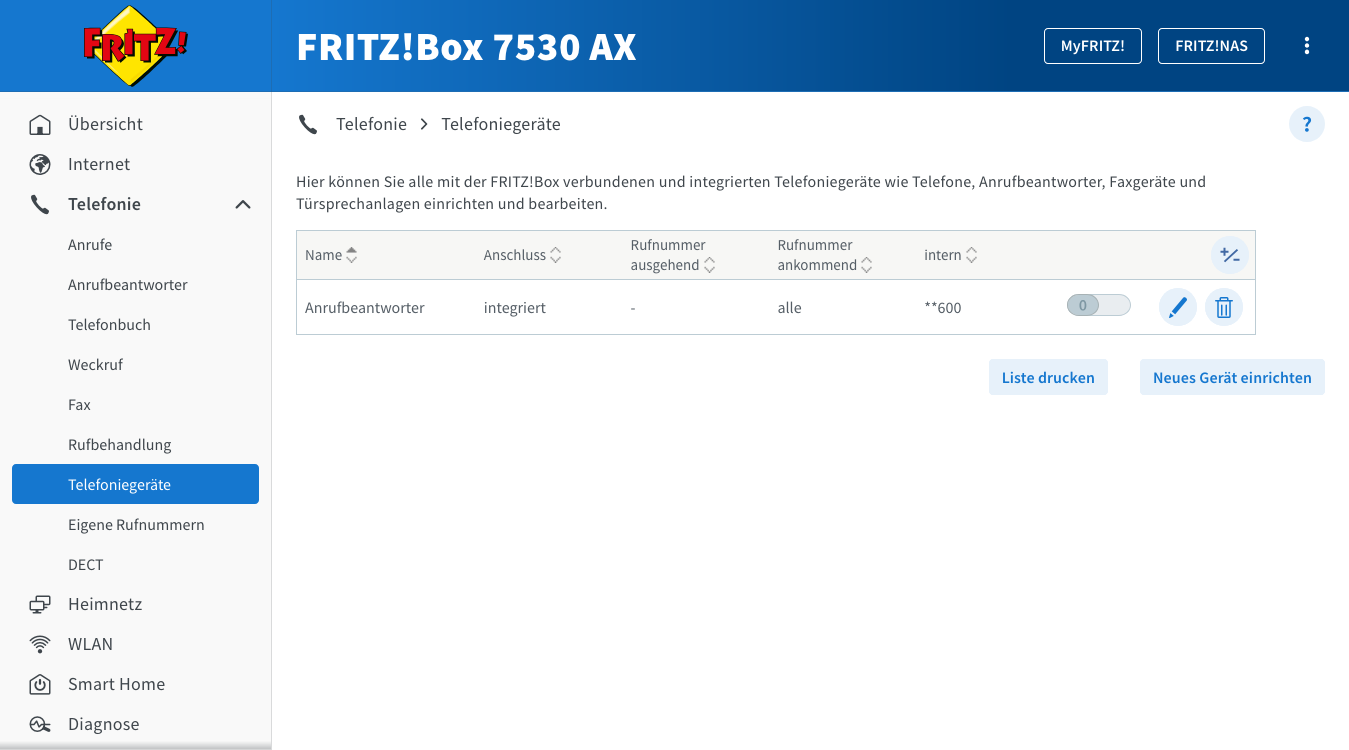Click the FRITZ!NAS button
Screen dimensions: 1349x750
1211,46
